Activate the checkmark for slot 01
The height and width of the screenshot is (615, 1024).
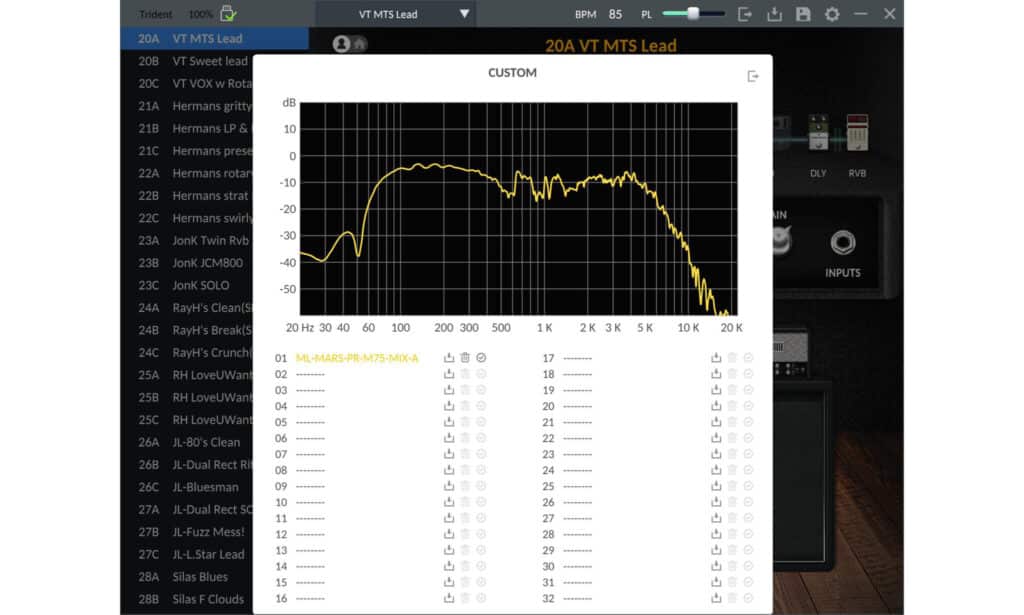(x=481, y=358)
